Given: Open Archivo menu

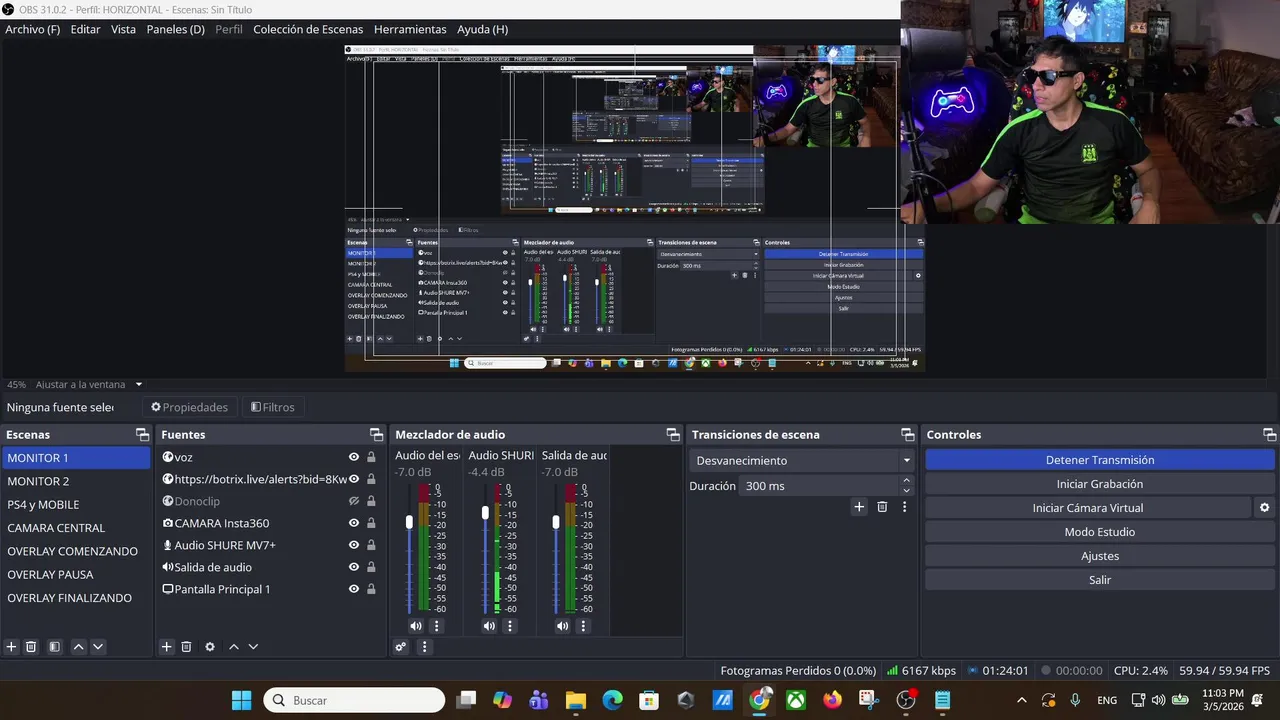Looking at the screenshot, I should [x=33, y=29].
